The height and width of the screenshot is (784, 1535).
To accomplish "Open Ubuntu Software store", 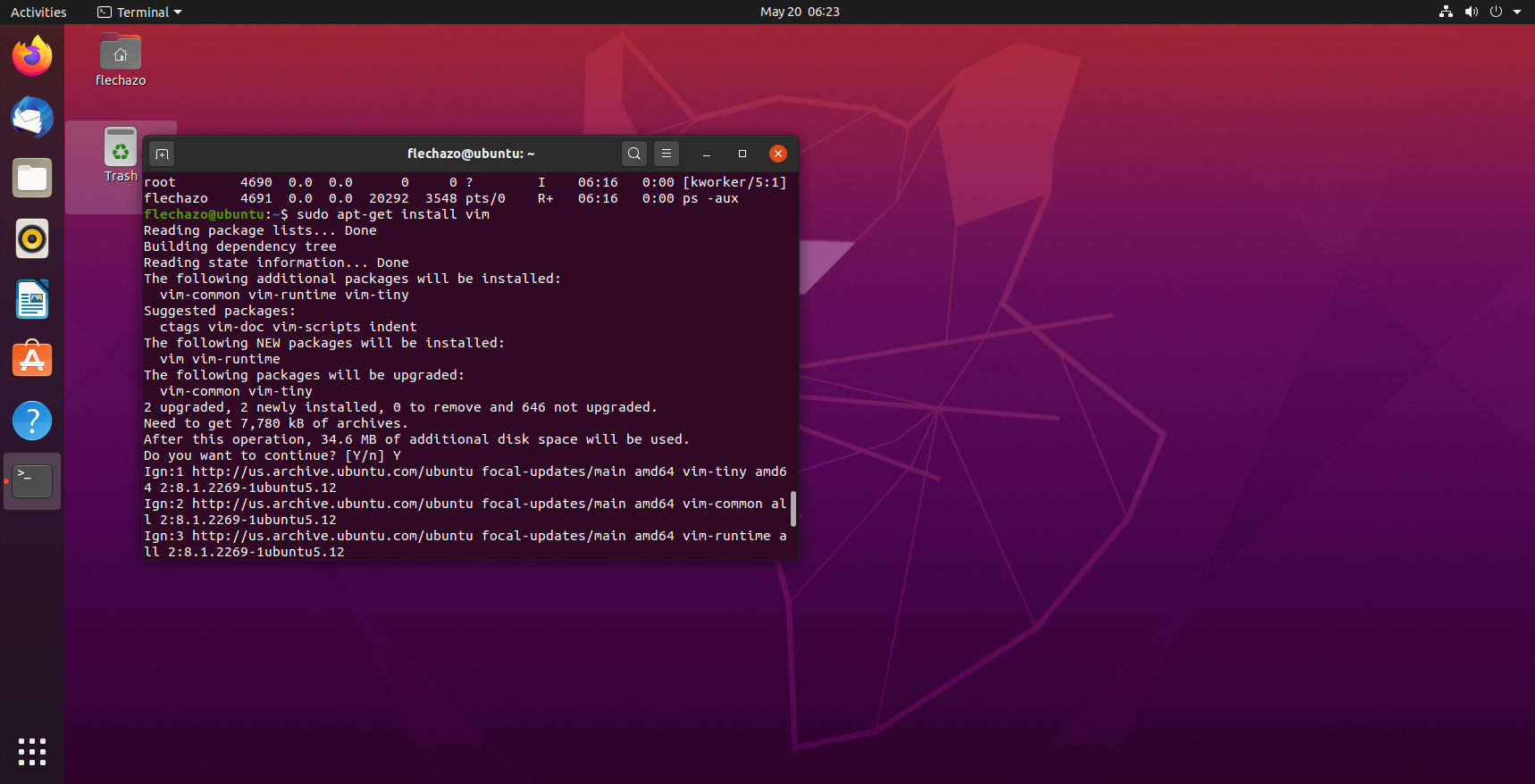I will click(x=32, y=360).
